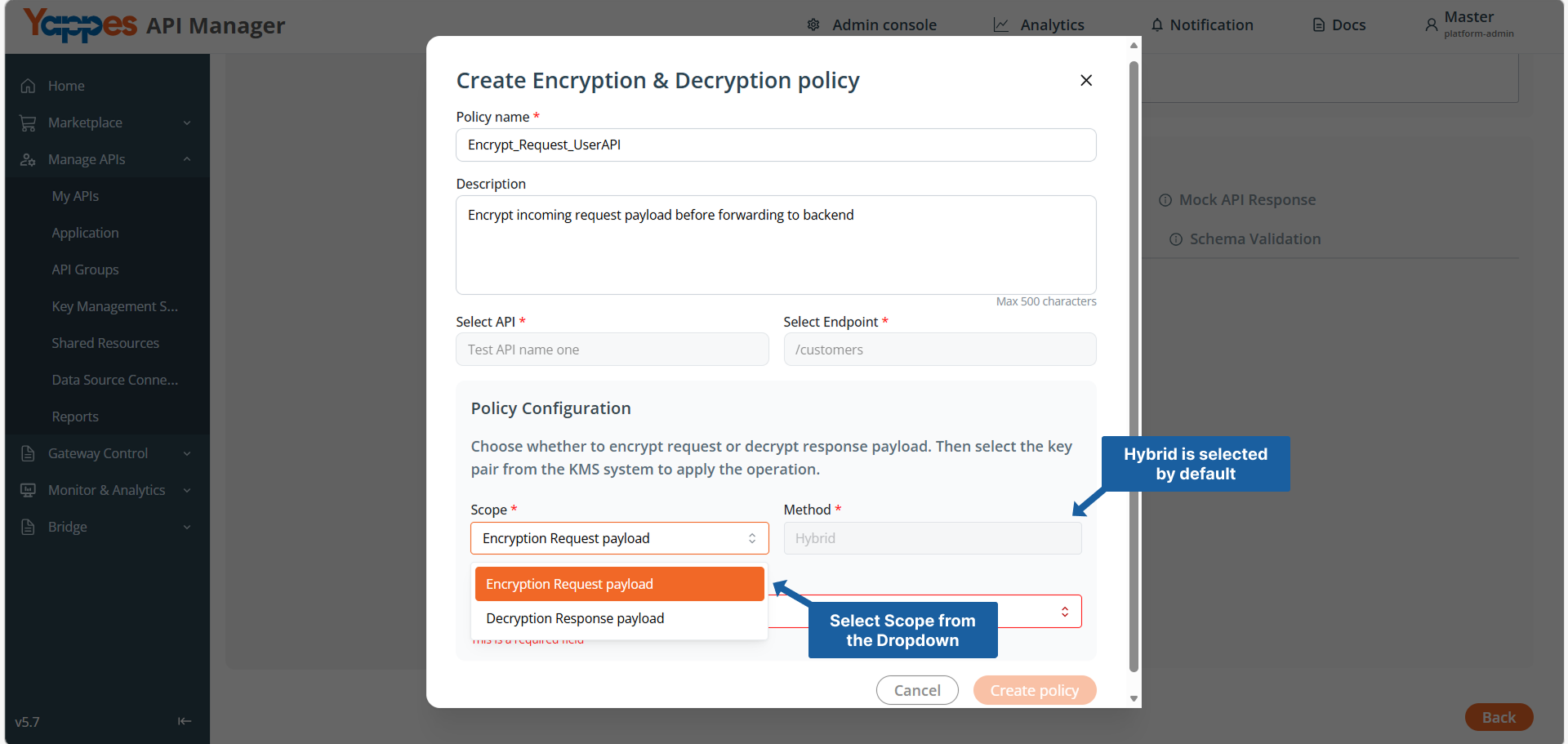Expand the Bridge menu chevron
This screenshot has width=1568, height=744.
pyautogui.click(x=187, y=527)
